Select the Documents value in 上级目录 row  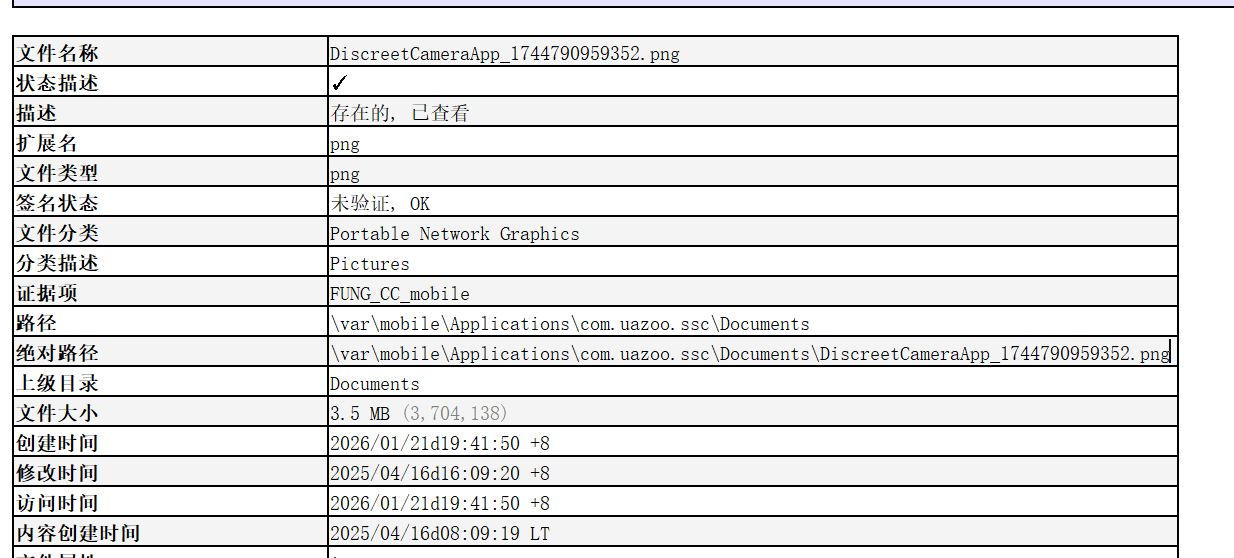[x=374, y=384]
